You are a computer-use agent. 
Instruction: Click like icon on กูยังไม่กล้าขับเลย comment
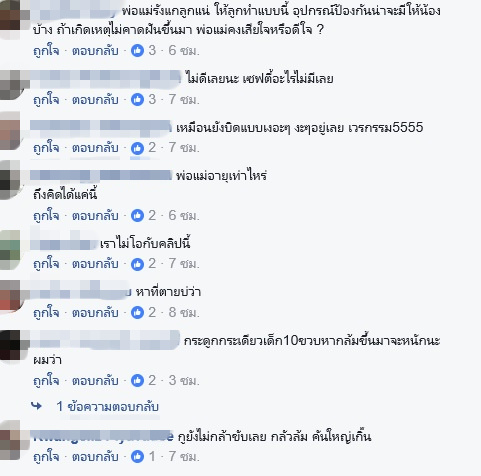(137, 456)
